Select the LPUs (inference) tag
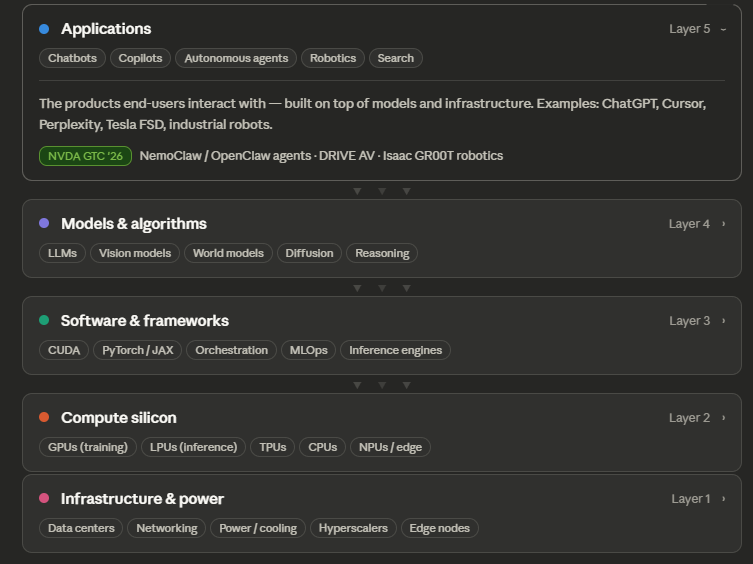 click(194, 447)
